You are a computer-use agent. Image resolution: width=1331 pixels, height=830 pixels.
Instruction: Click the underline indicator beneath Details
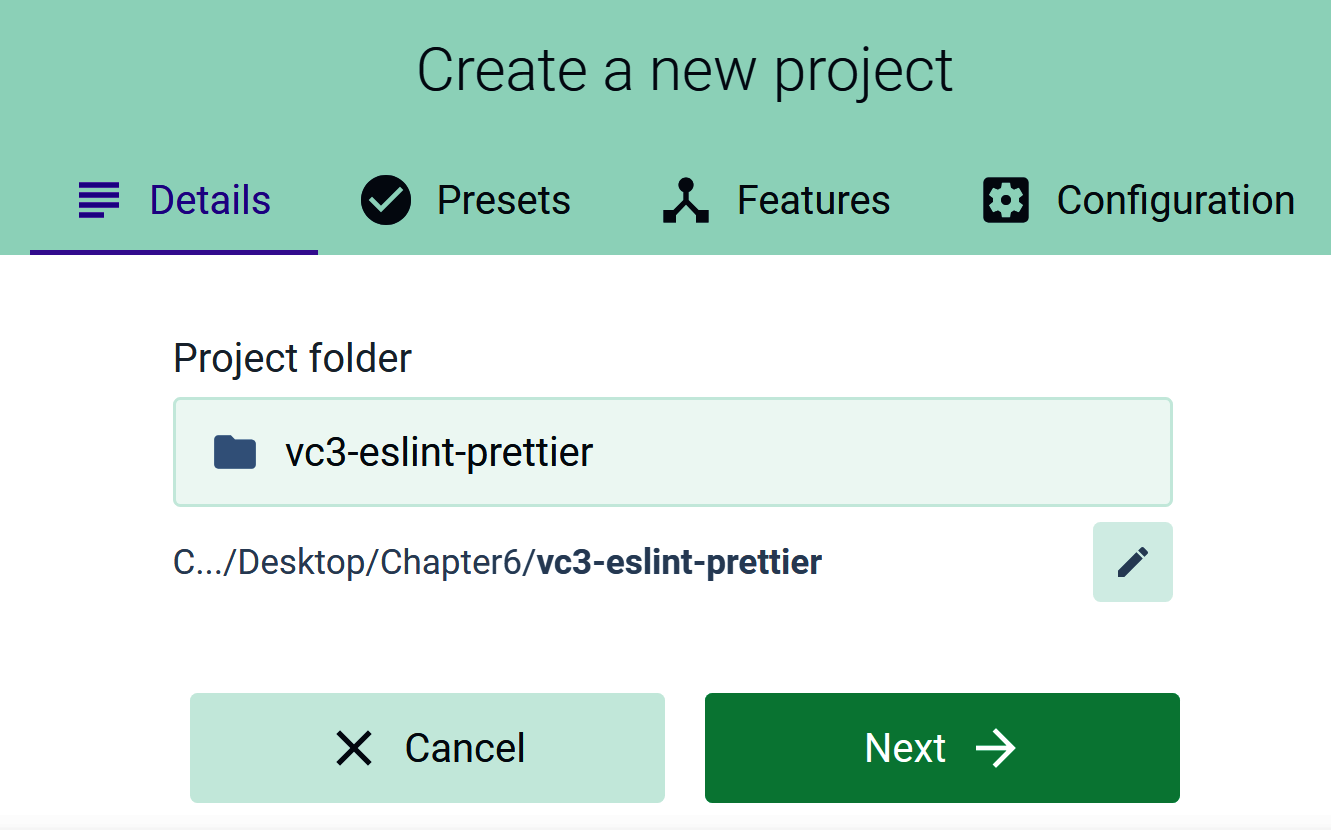[174, 252]
